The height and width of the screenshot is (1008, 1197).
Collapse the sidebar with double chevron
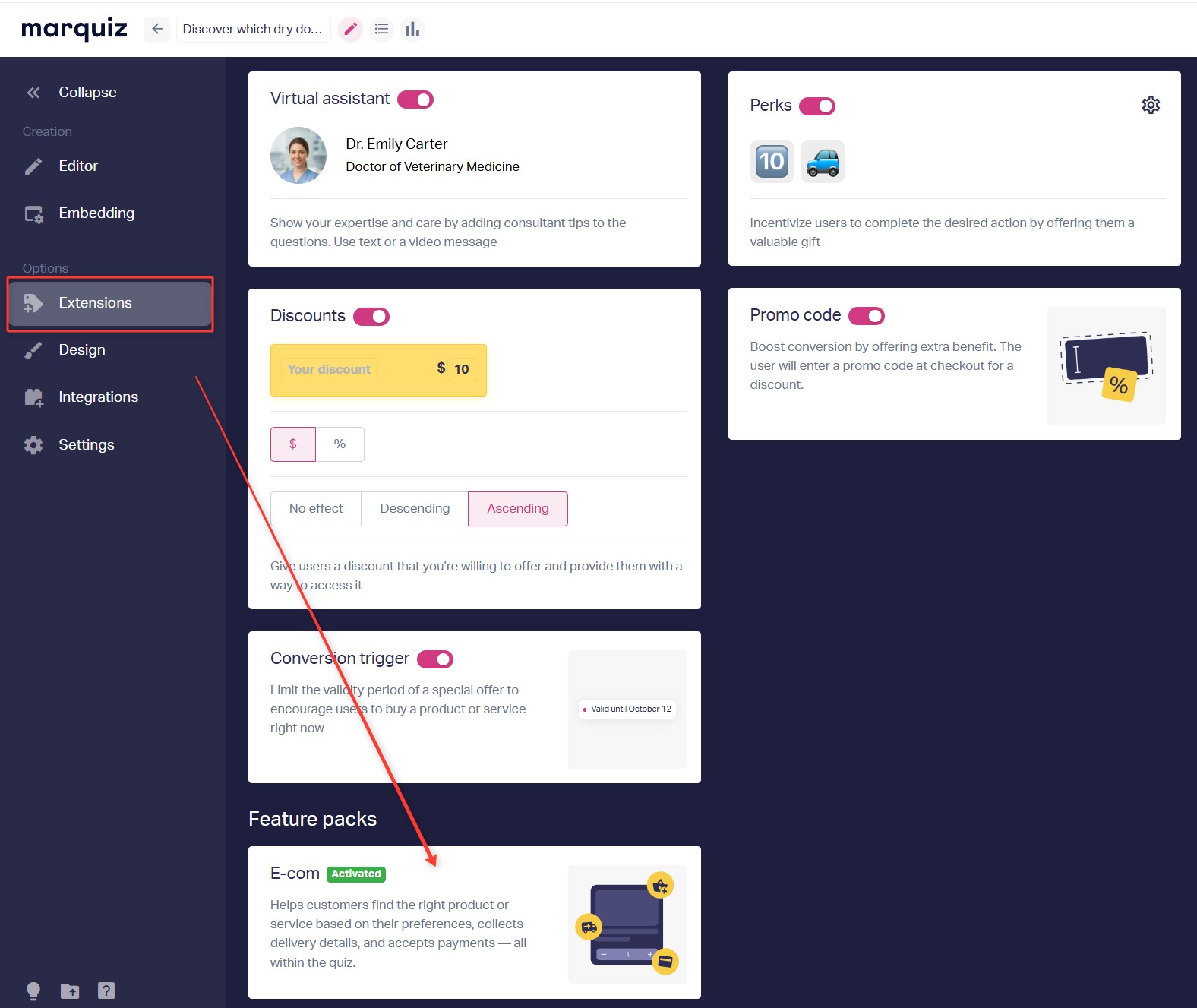click(x=33, y=93)
